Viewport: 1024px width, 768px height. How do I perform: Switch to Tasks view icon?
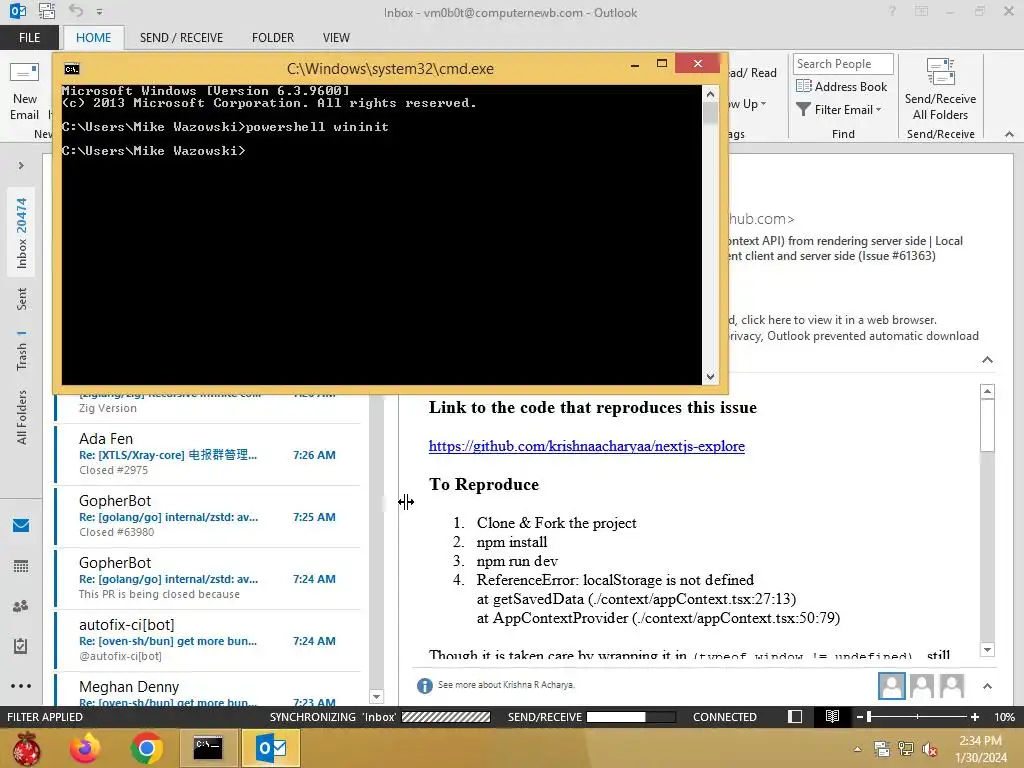[21, 646]
